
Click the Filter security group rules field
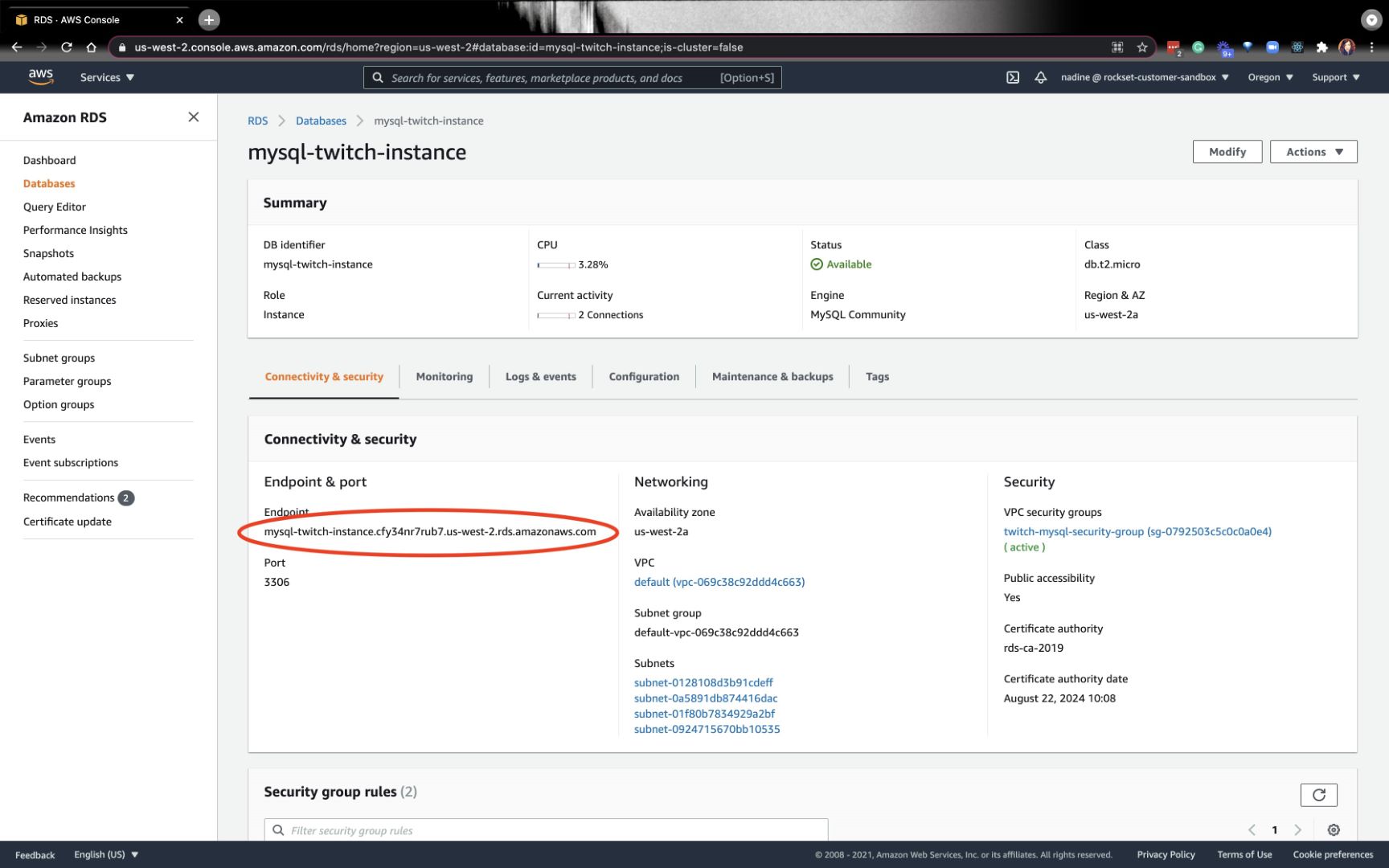[x=546, y=830]
